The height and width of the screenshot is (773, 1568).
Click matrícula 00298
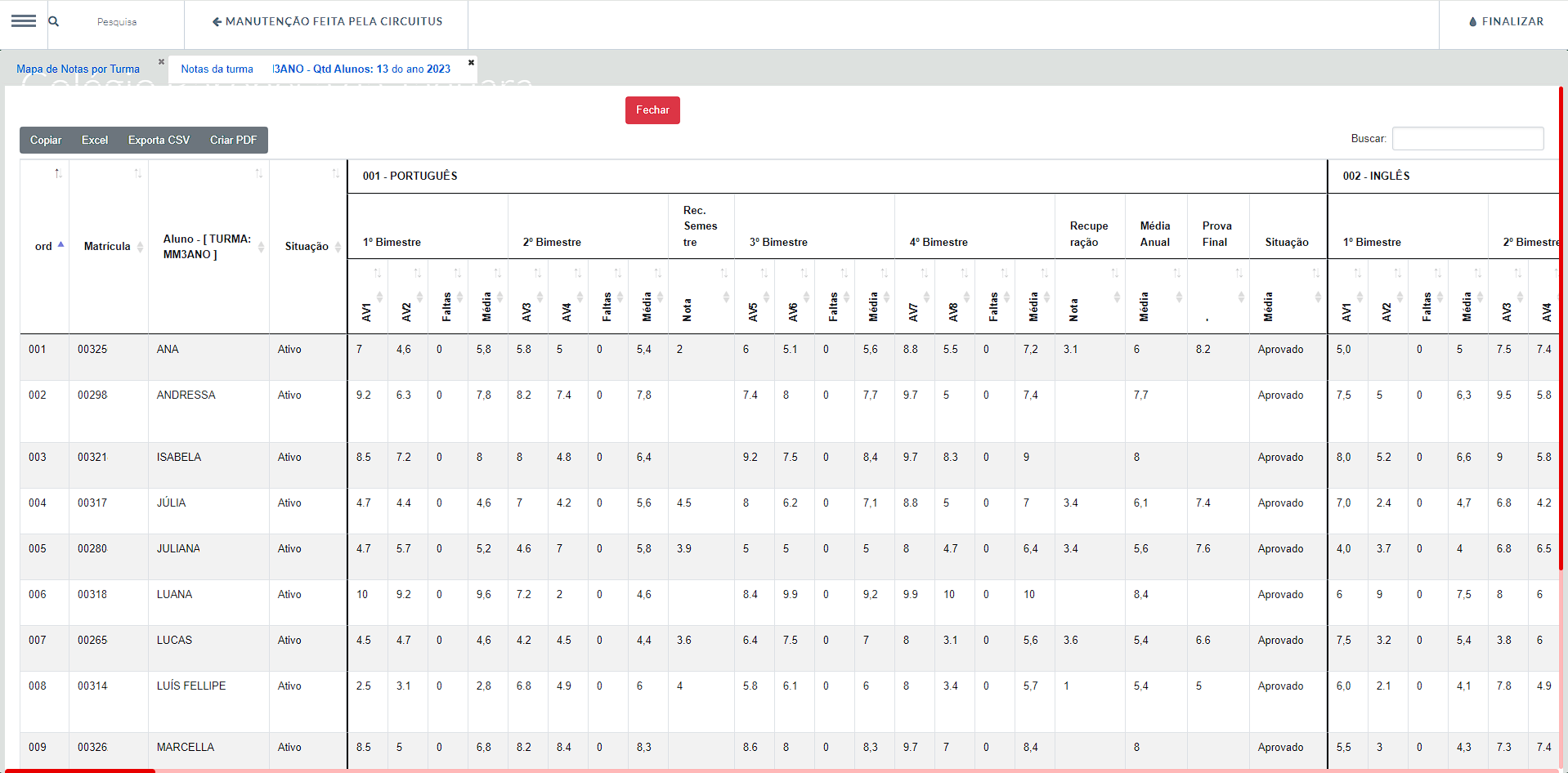coord(92,395)
